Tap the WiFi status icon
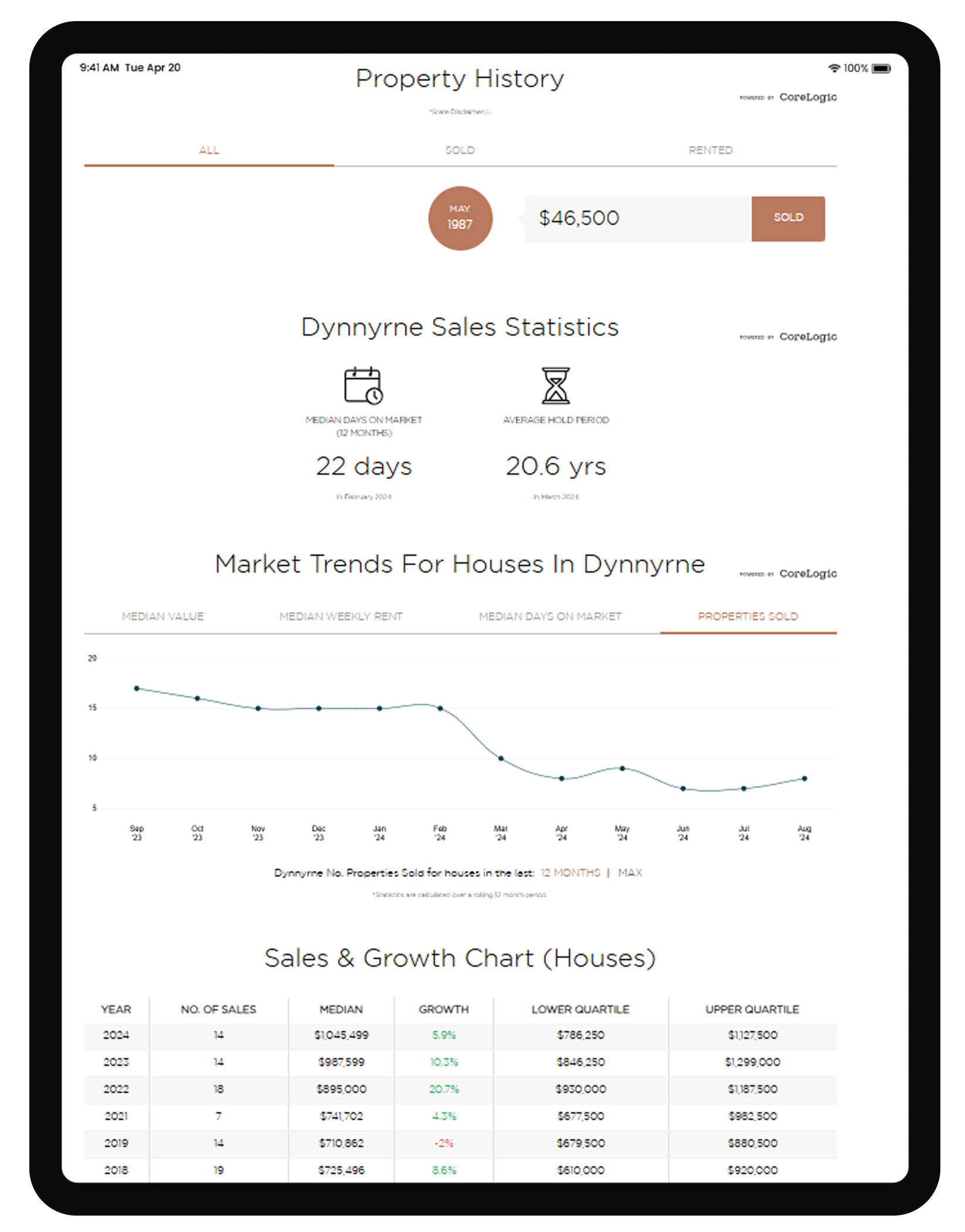This screenshot has height=1232, width=965. click(x=834, y=68)
